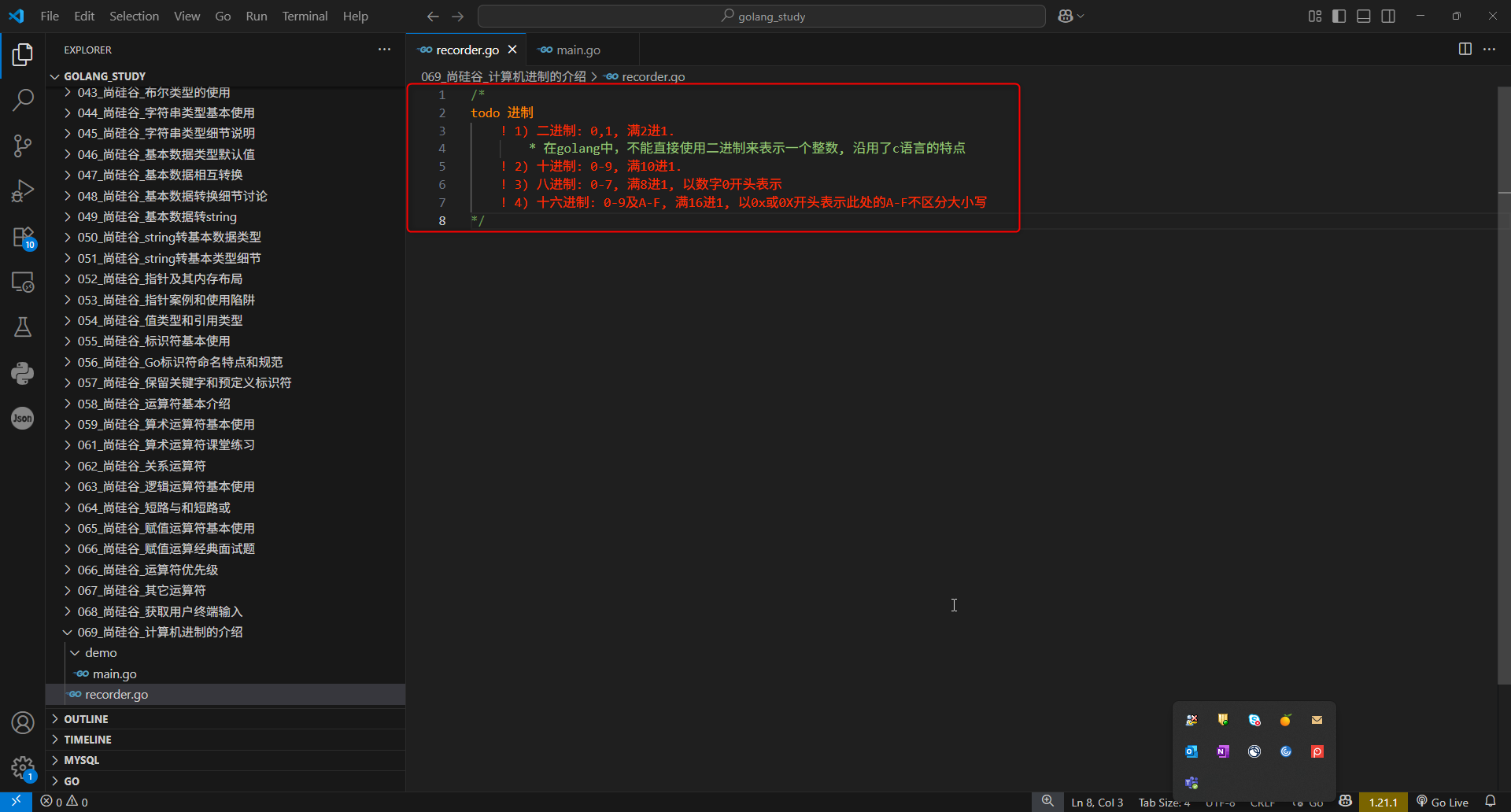Open OneNote from the system tray
1511x812 pixels.
pos(1223,751)
